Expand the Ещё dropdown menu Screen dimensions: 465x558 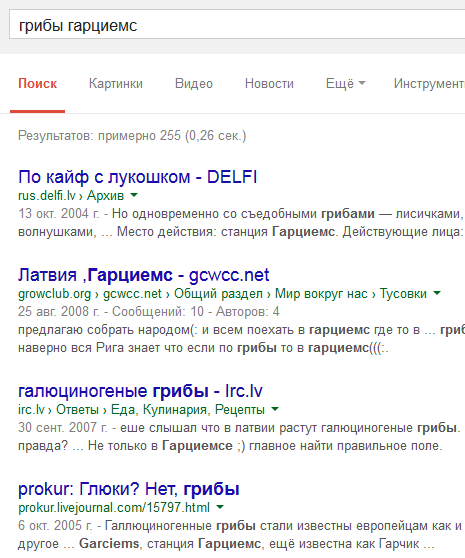coord(345,84)
